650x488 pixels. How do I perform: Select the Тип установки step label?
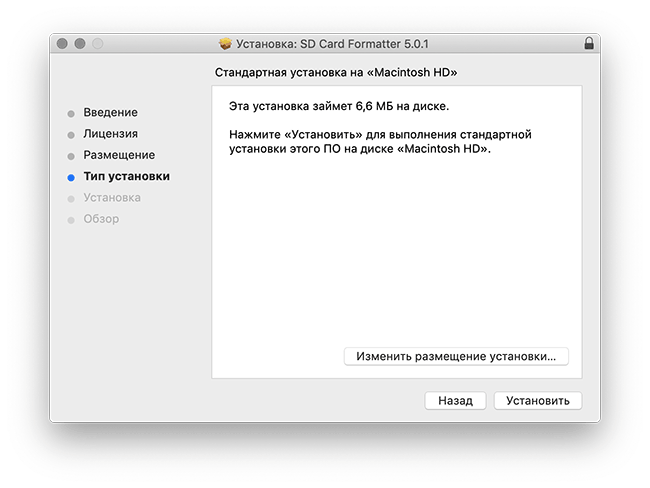coord(126,177)
